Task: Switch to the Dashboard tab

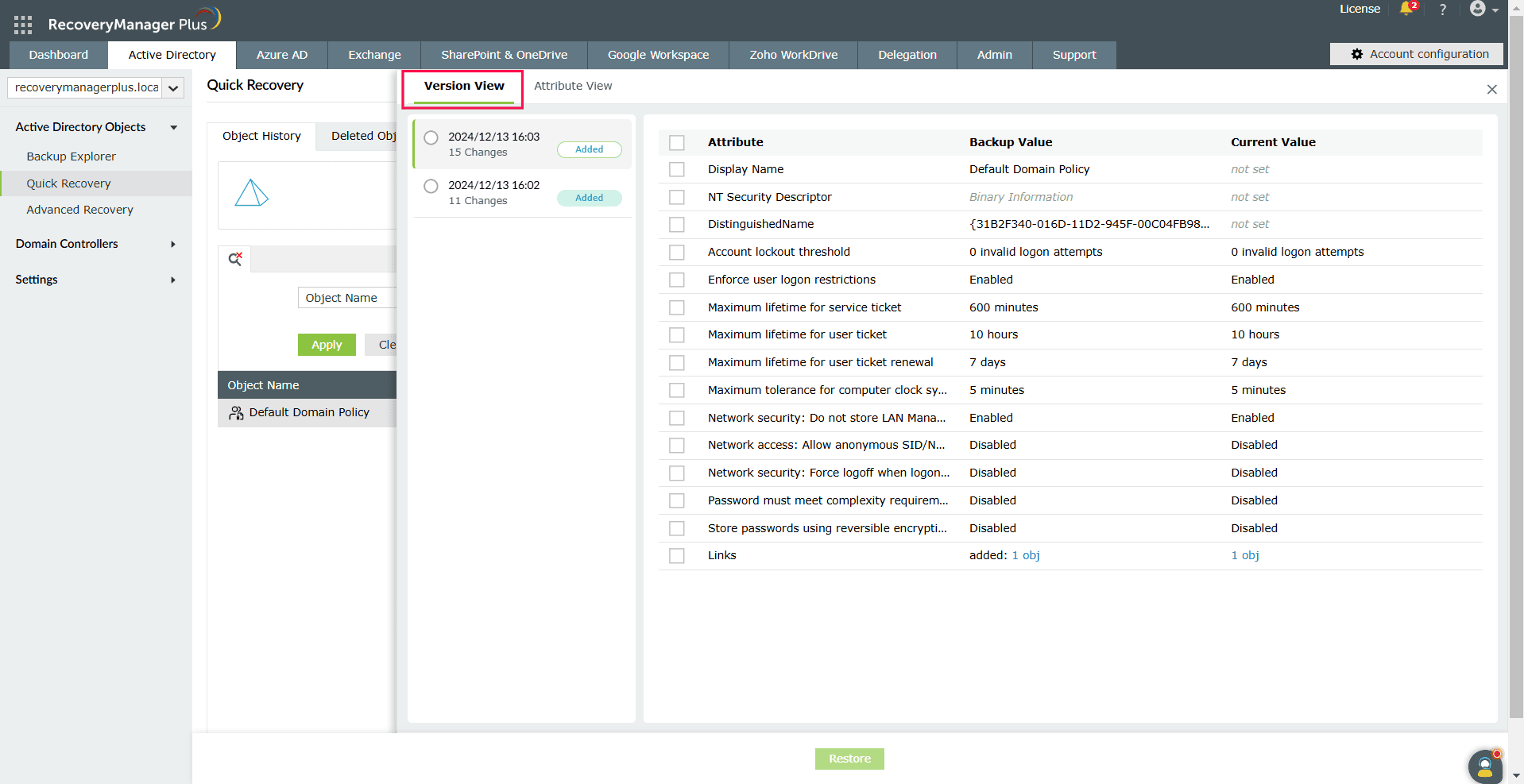Action: (x=59, y=55)
